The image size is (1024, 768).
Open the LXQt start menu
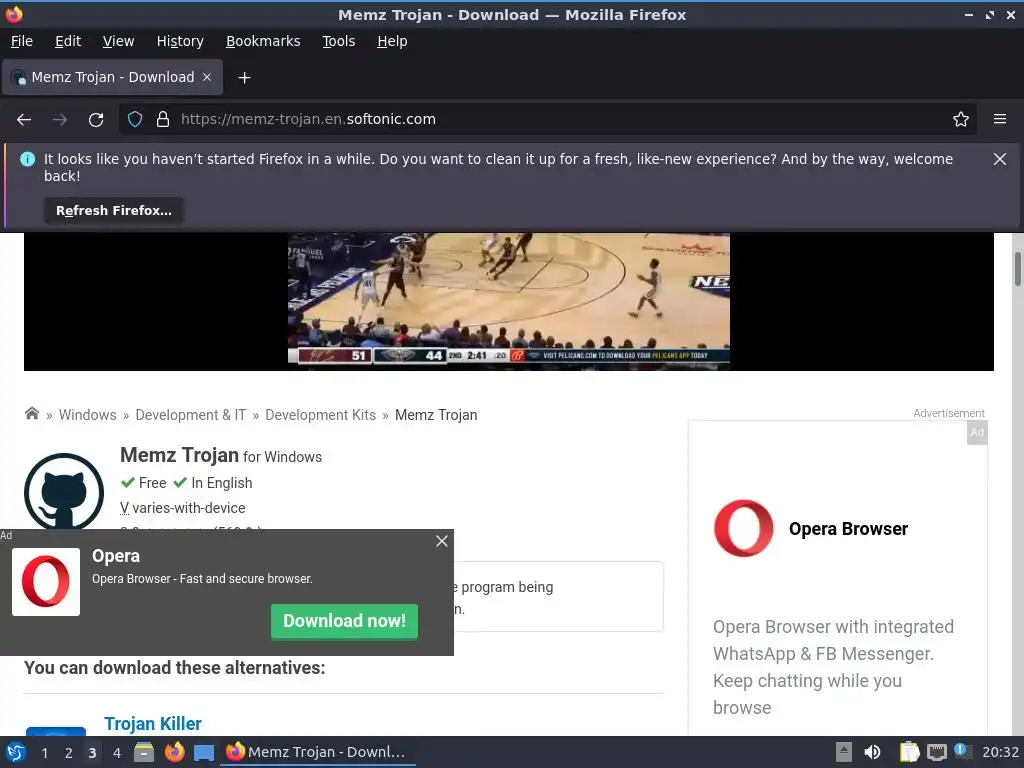tap(16, 752)
